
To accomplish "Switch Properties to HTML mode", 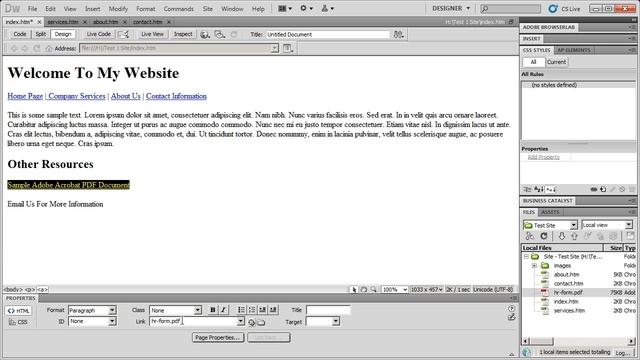I will click(x=19, y=311).
